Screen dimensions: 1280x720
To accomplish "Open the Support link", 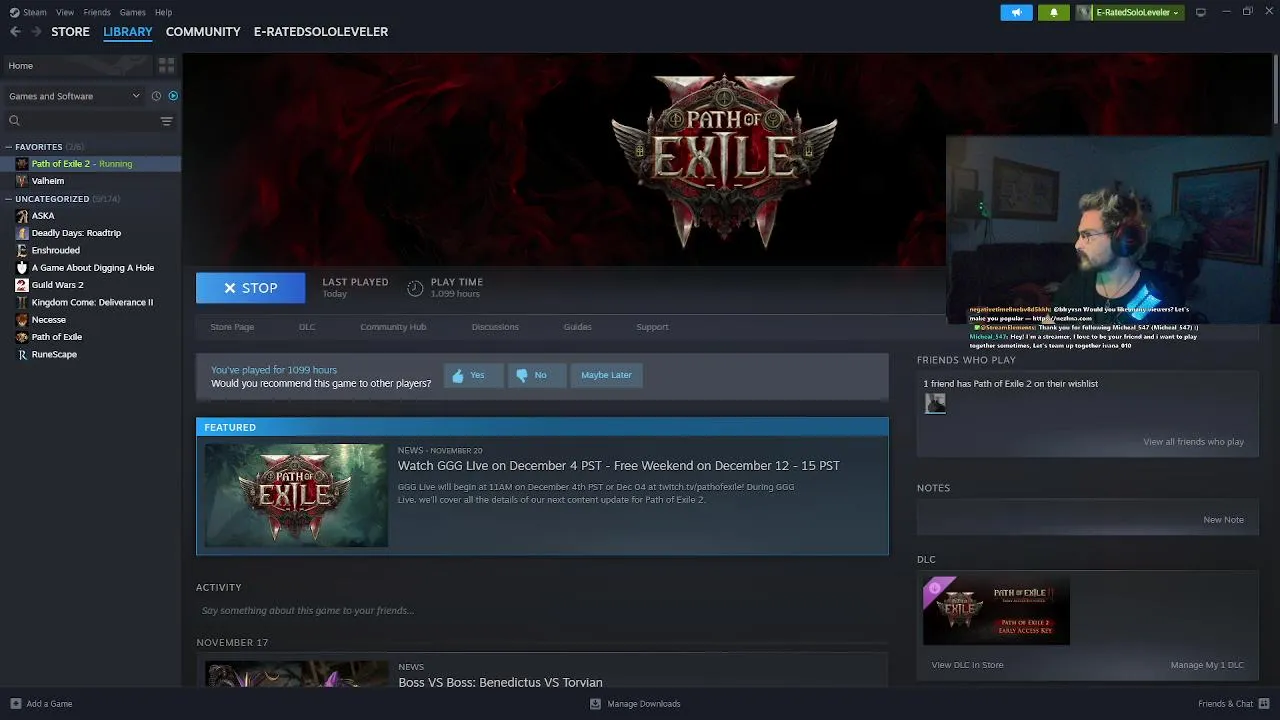I will pos(652,327).
